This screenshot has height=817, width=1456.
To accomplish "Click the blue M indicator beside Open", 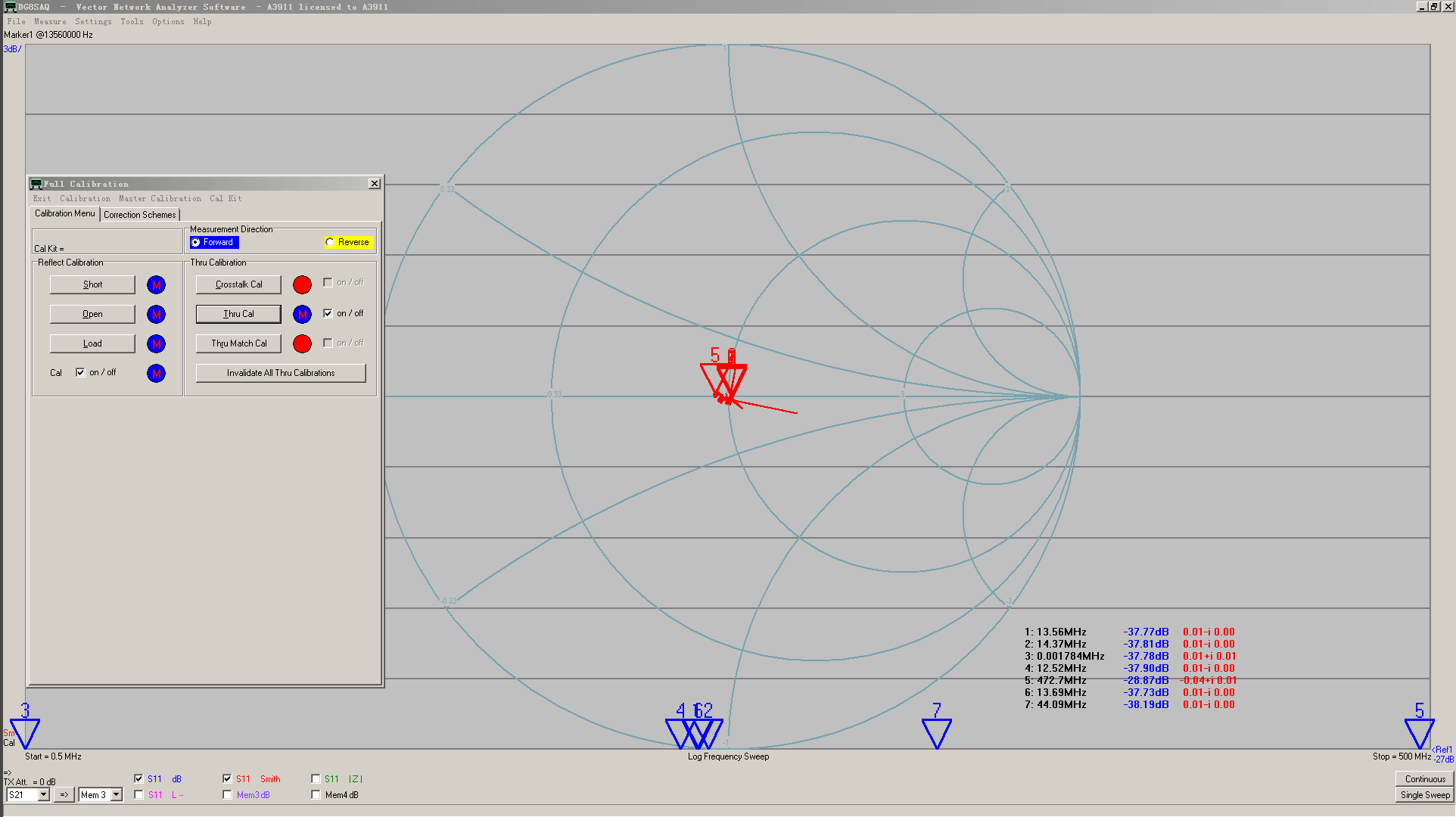I will (x=156, y=314).
